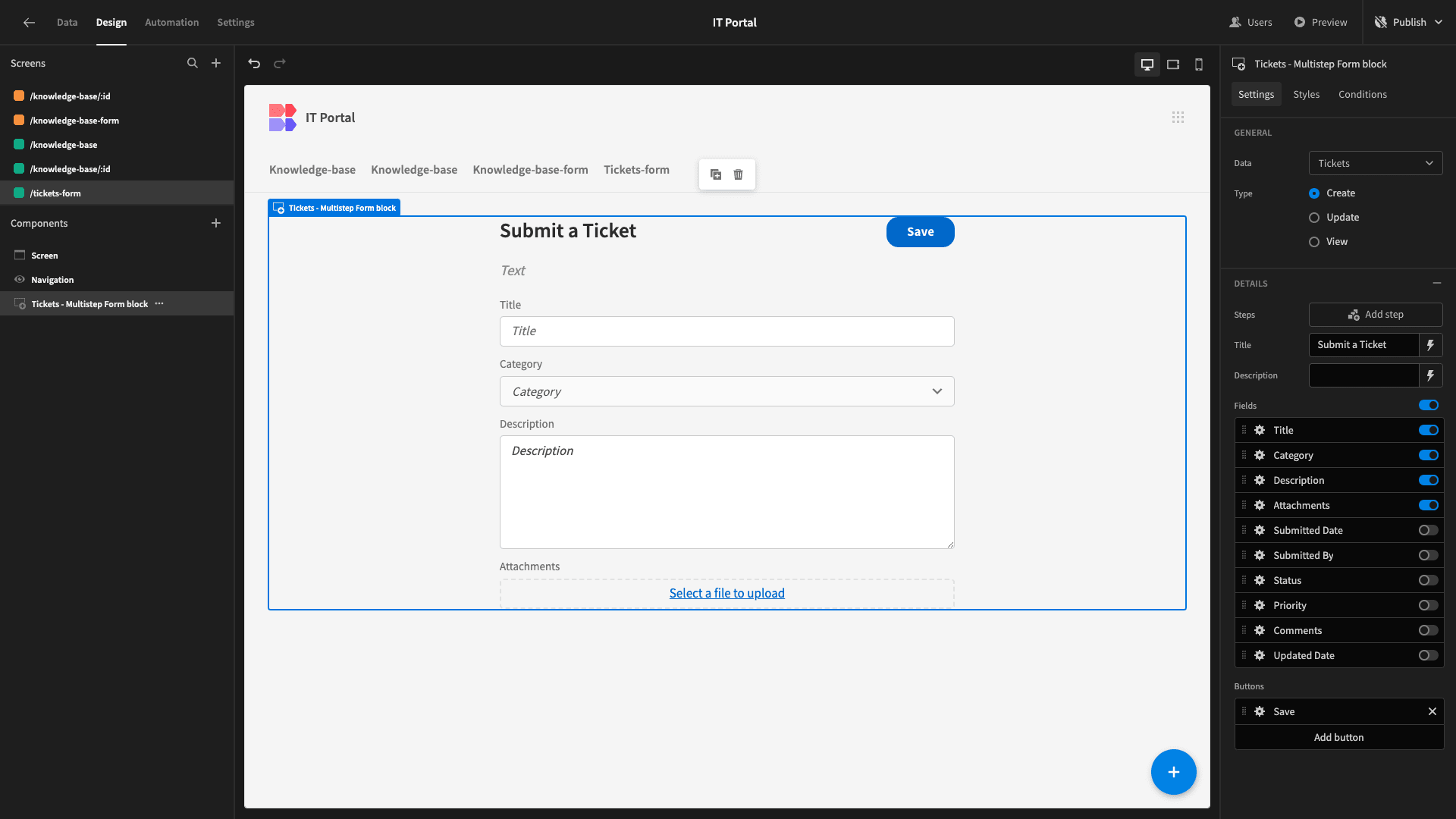Add a new screen with plus icon
The height and width of the screenshot is (819, 1456).
[x=216, y=63]
